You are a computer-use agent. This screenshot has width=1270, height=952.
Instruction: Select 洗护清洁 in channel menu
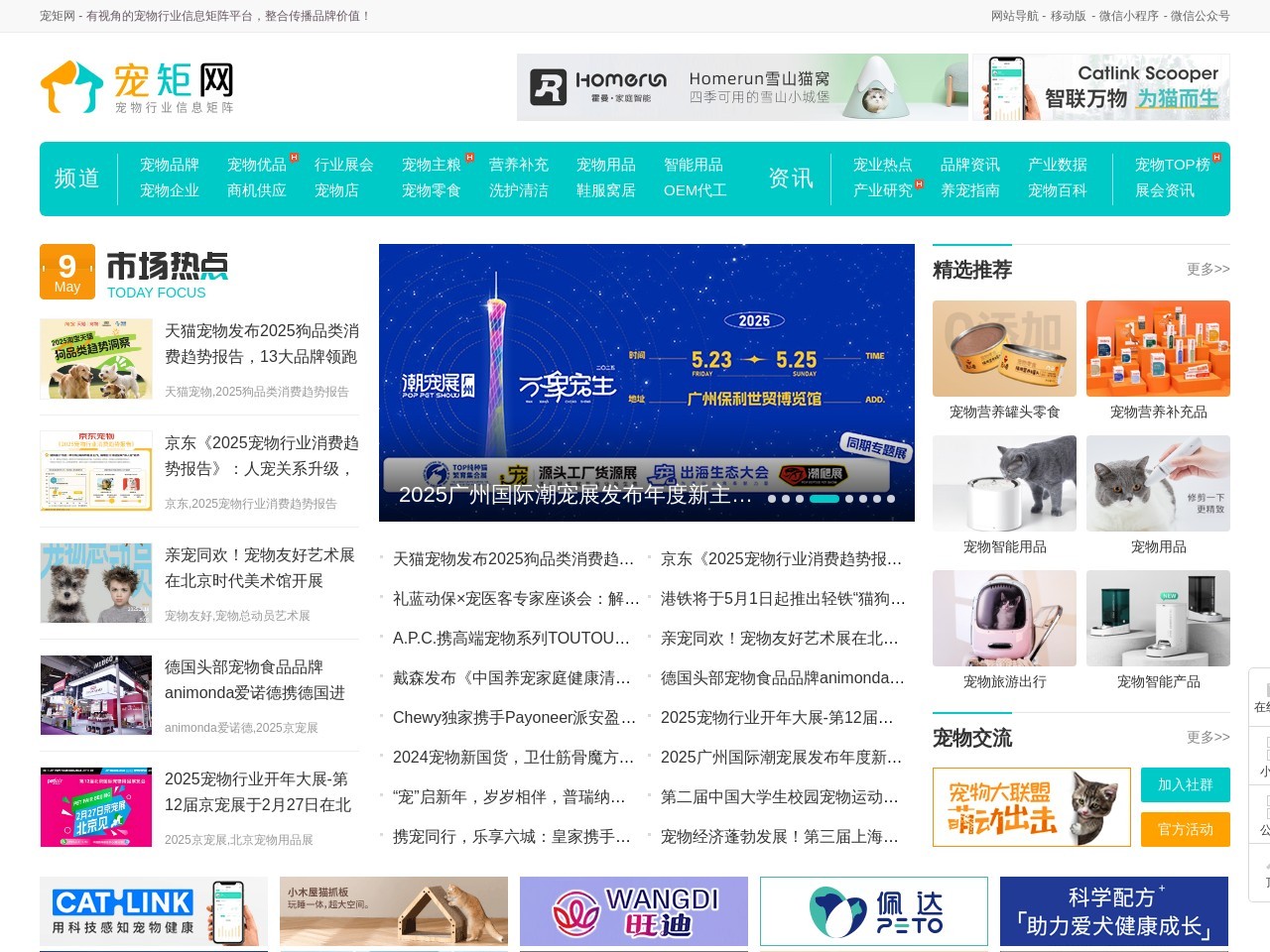click(518, 190)
